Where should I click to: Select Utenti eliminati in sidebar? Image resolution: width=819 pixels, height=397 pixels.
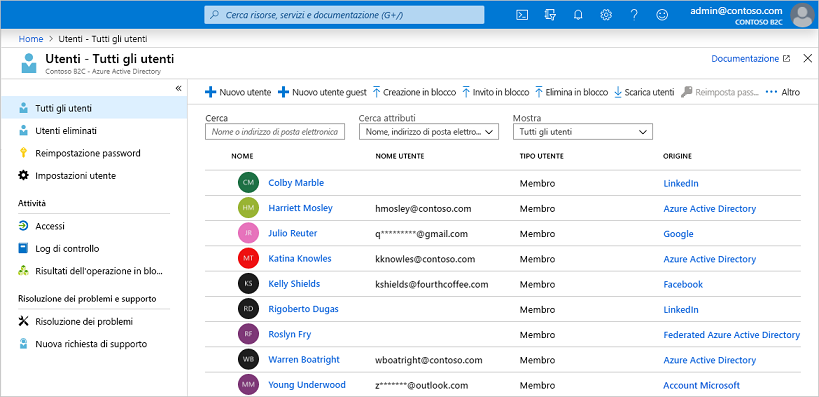93,131
